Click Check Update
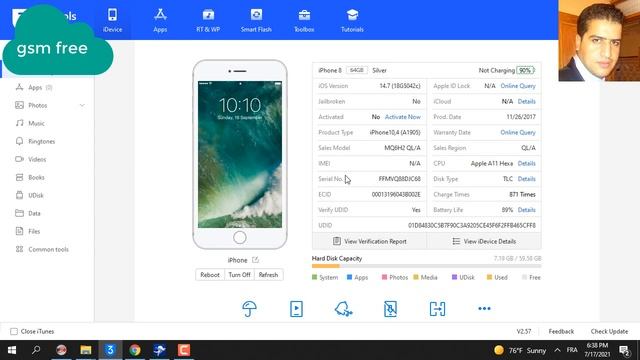Viewport: 640px width, 360px height. point(609,331)
